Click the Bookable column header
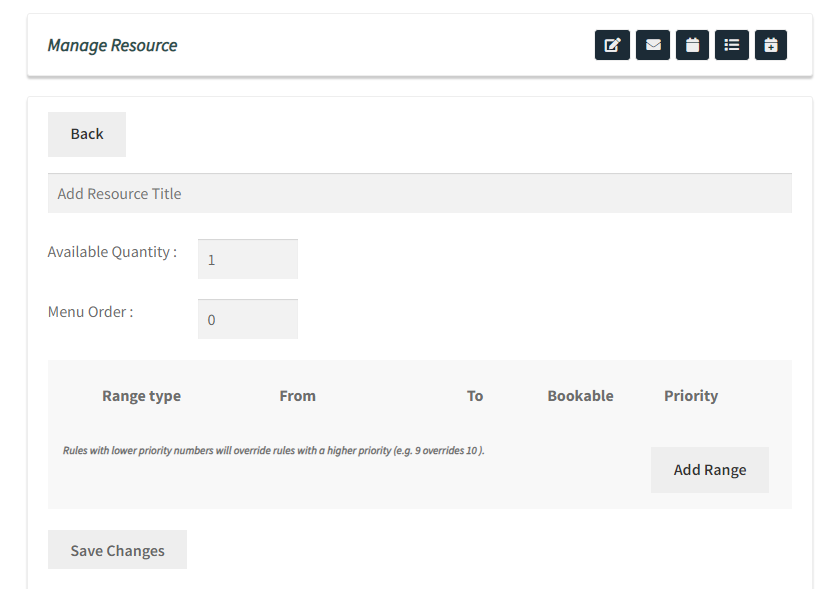 580,396
